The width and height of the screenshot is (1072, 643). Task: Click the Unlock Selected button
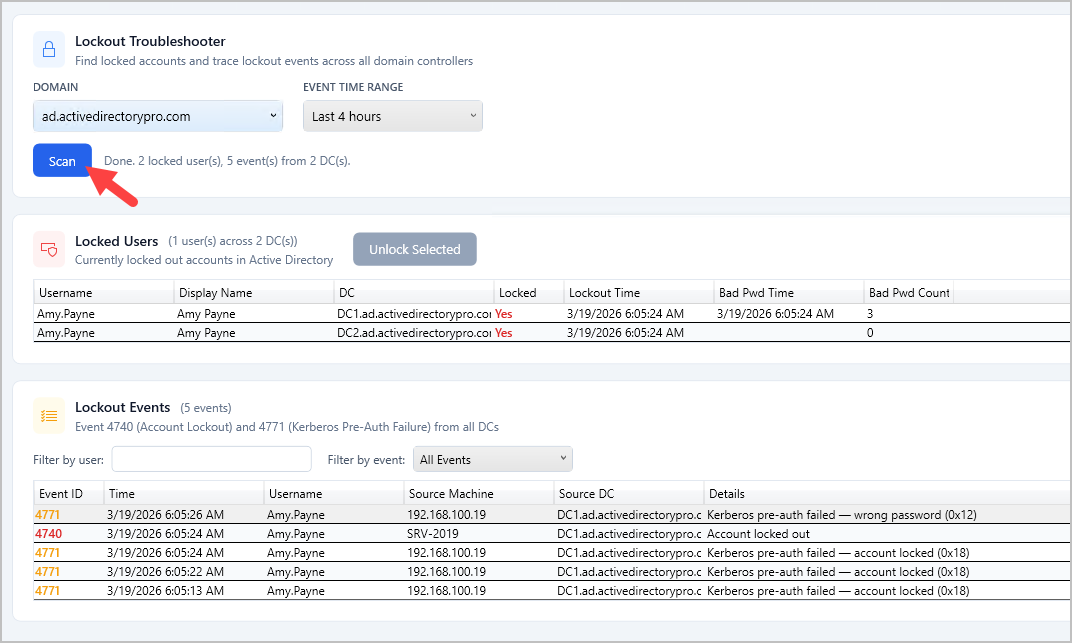pyautogui.click(x=414, y=249)
